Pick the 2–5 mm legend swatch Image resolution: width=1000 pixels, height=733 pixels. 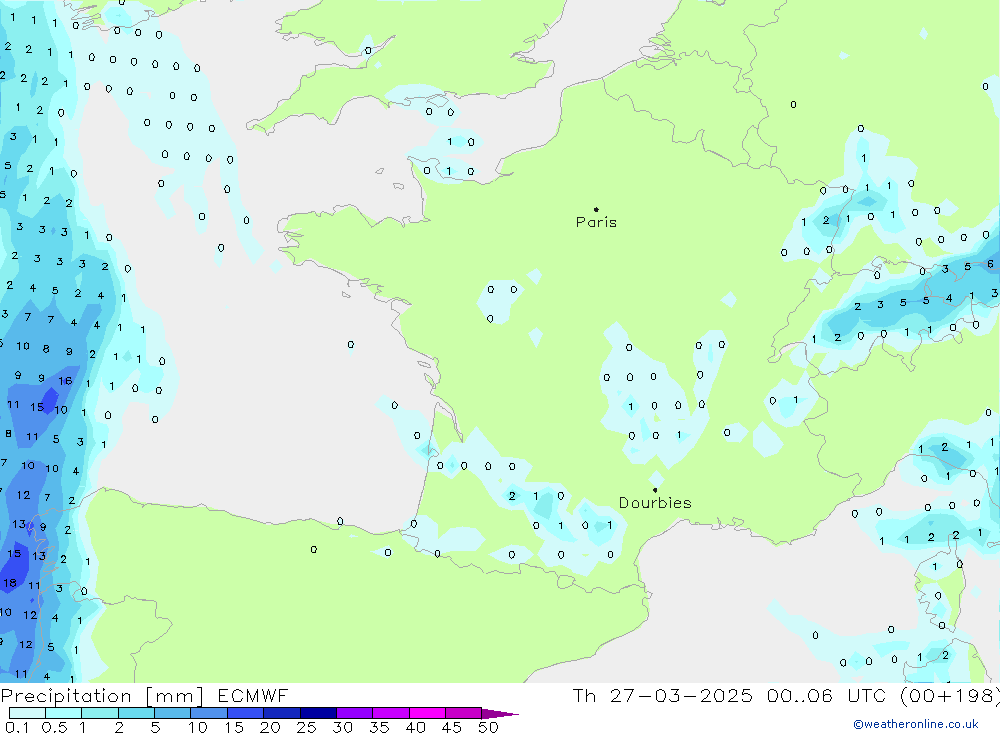click(x=136, y=713)
